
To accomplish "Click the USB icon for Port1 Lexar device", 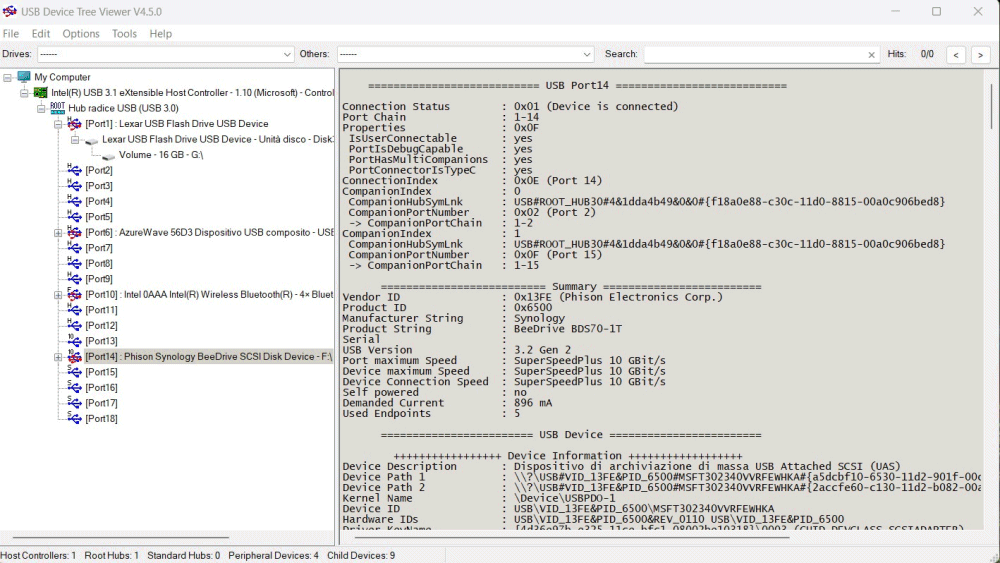I will 75,124.
